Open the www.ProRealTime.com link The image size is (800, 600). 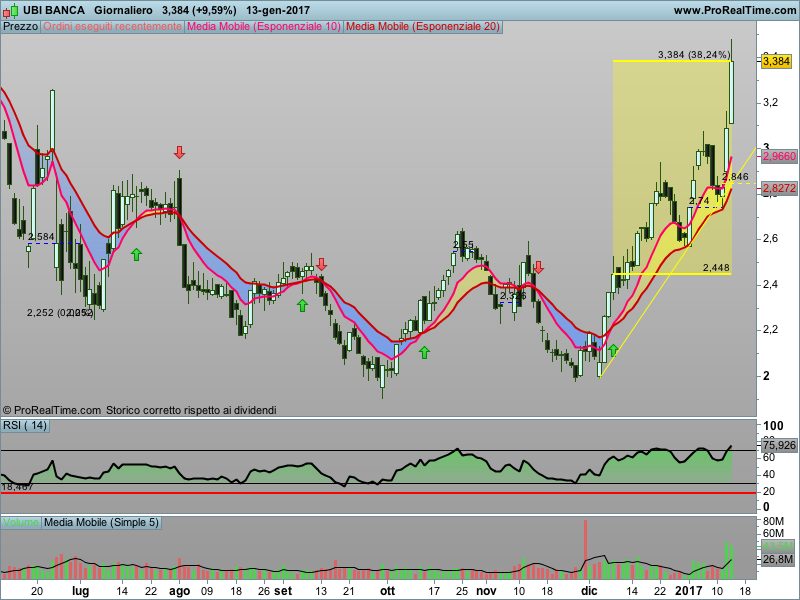(735, 10)
